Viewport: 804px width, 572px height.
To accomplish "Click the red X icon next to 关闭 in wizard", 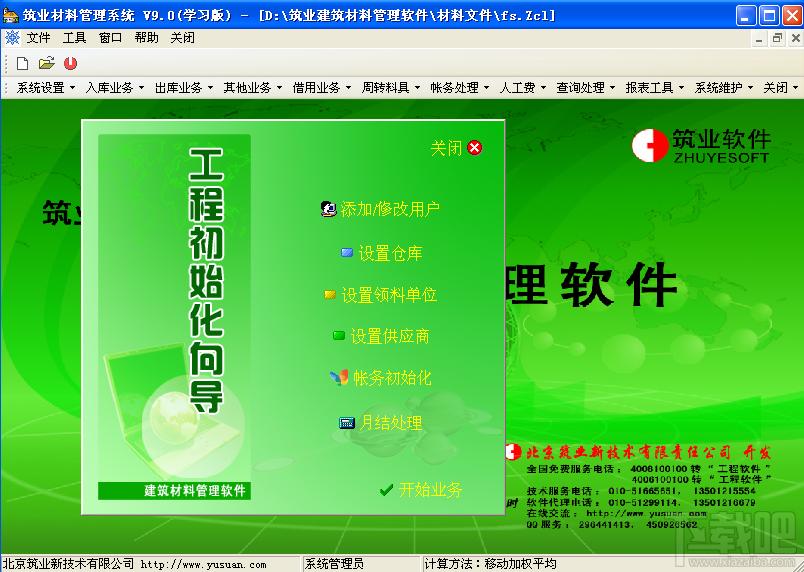I will (475, 148).
